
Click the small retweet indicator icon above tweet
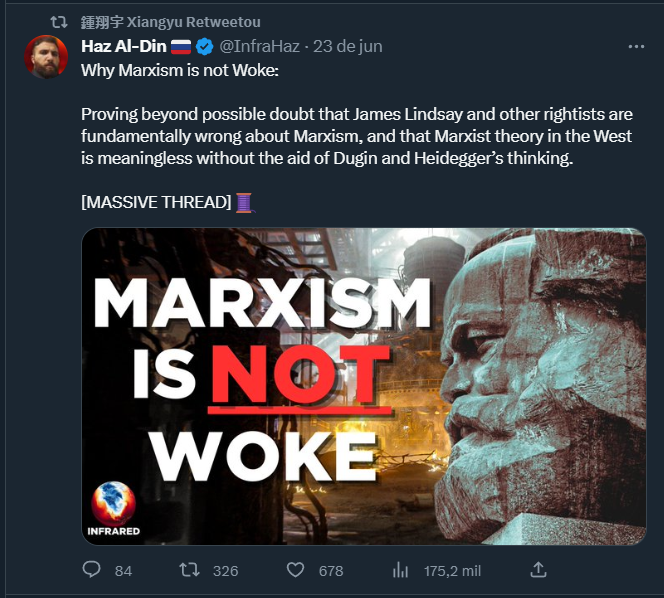(59, 22)
